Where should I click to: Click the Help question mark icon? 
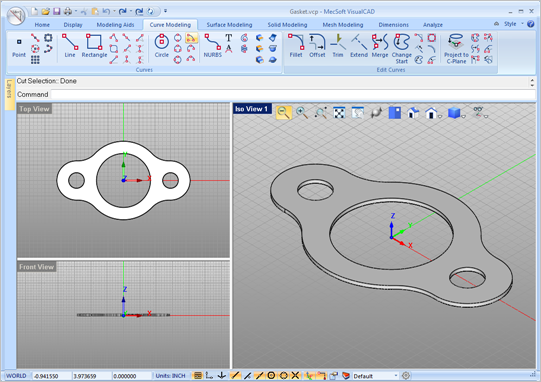tap(531, 24)
